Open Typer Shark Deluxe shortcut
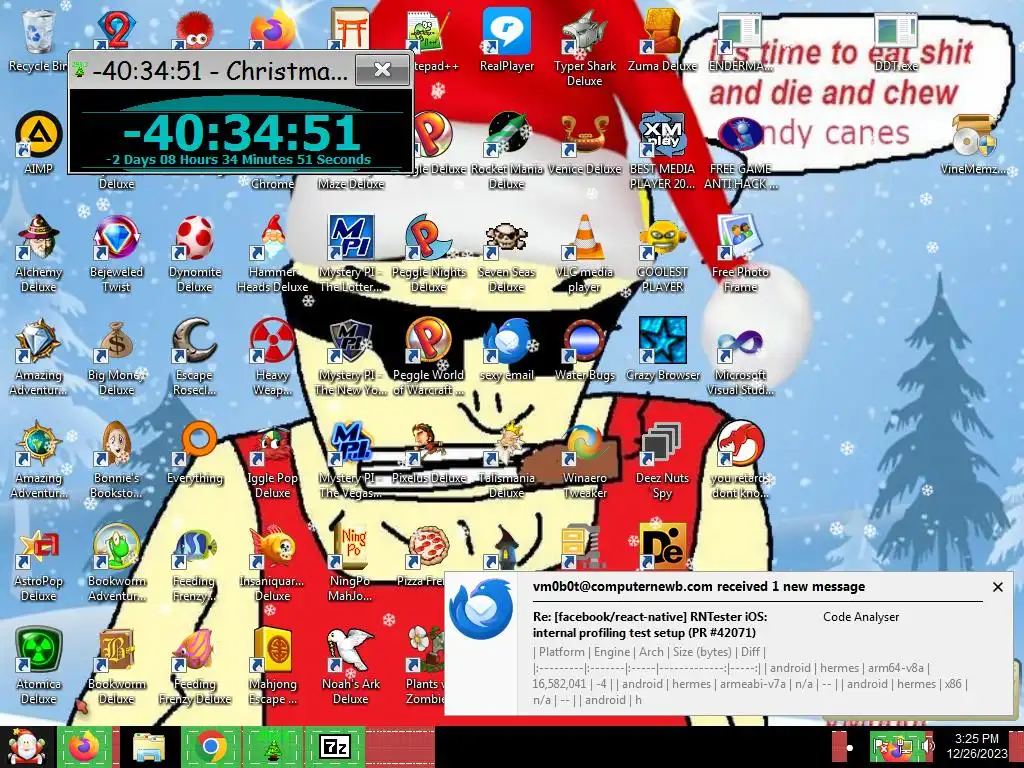Viewport: 1024px width, 768px height. coord(584,33)
